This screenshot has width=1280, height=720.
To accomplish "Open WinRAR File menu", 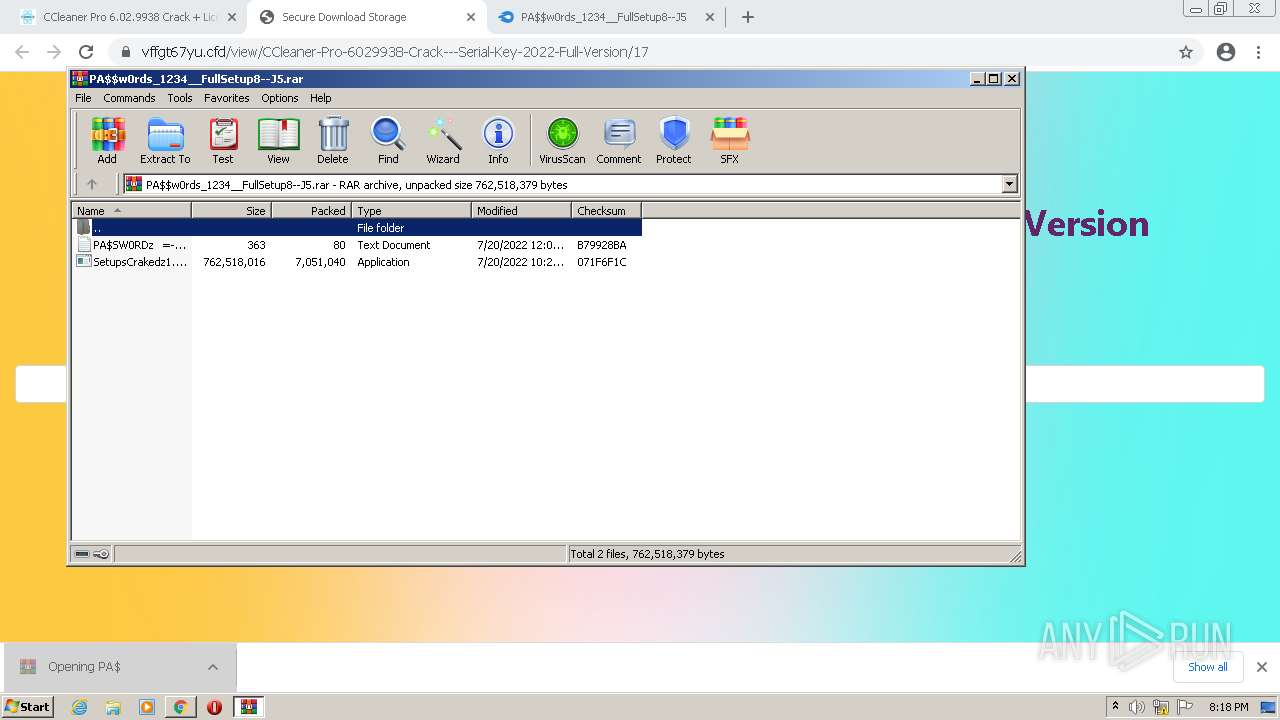I will [x=83, y=98].
